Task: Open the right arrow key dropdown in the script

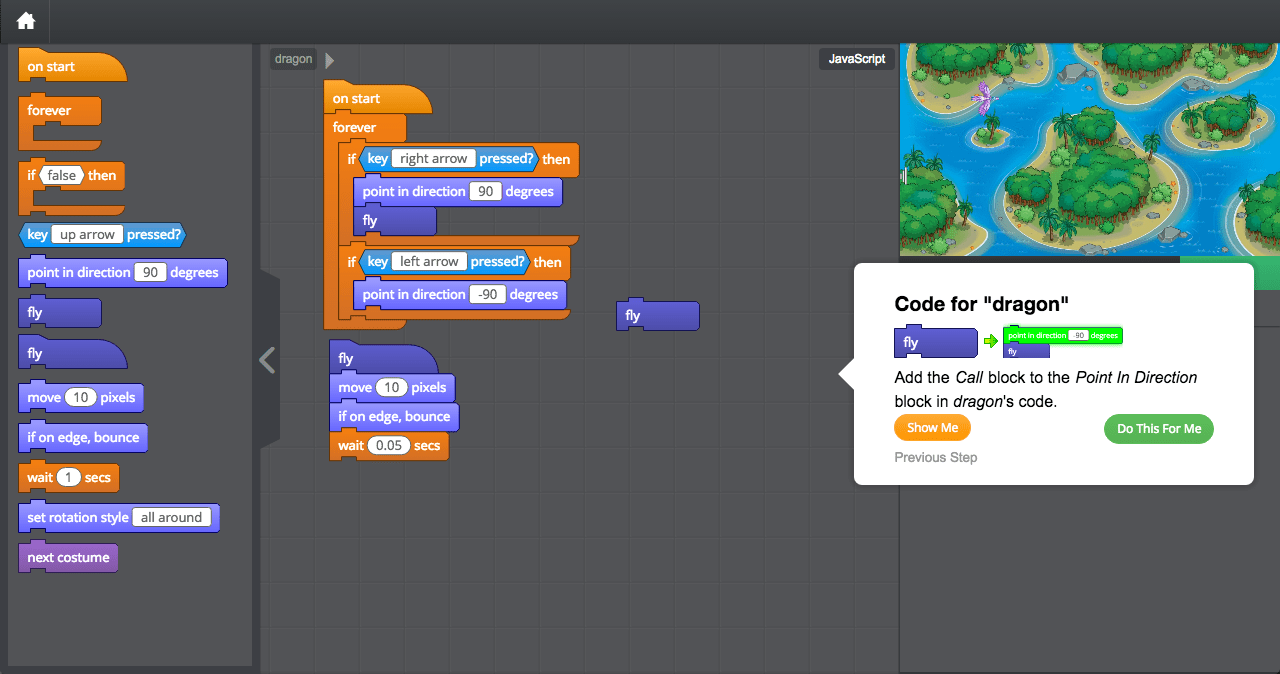Action: tap(433, 158)
